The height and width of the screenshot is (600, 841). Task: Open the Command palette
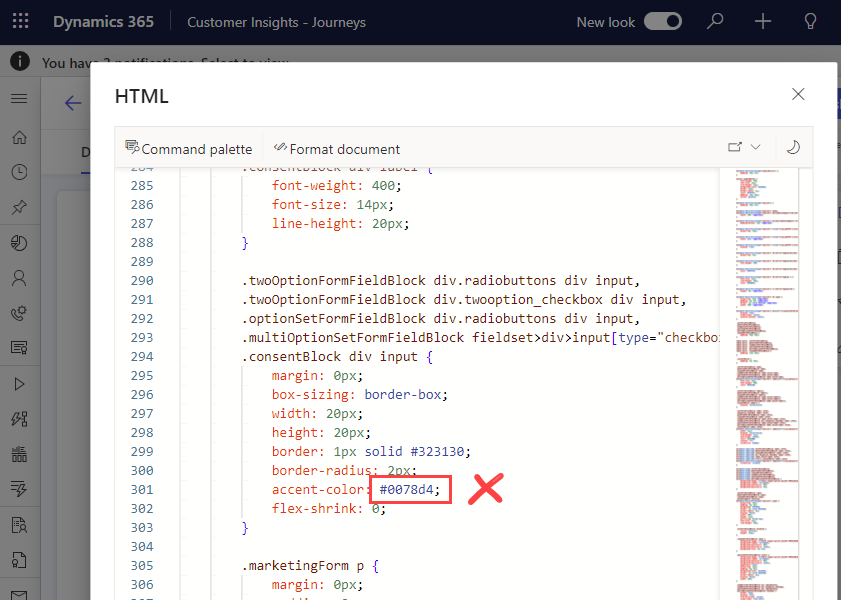[x=189, y=148]
